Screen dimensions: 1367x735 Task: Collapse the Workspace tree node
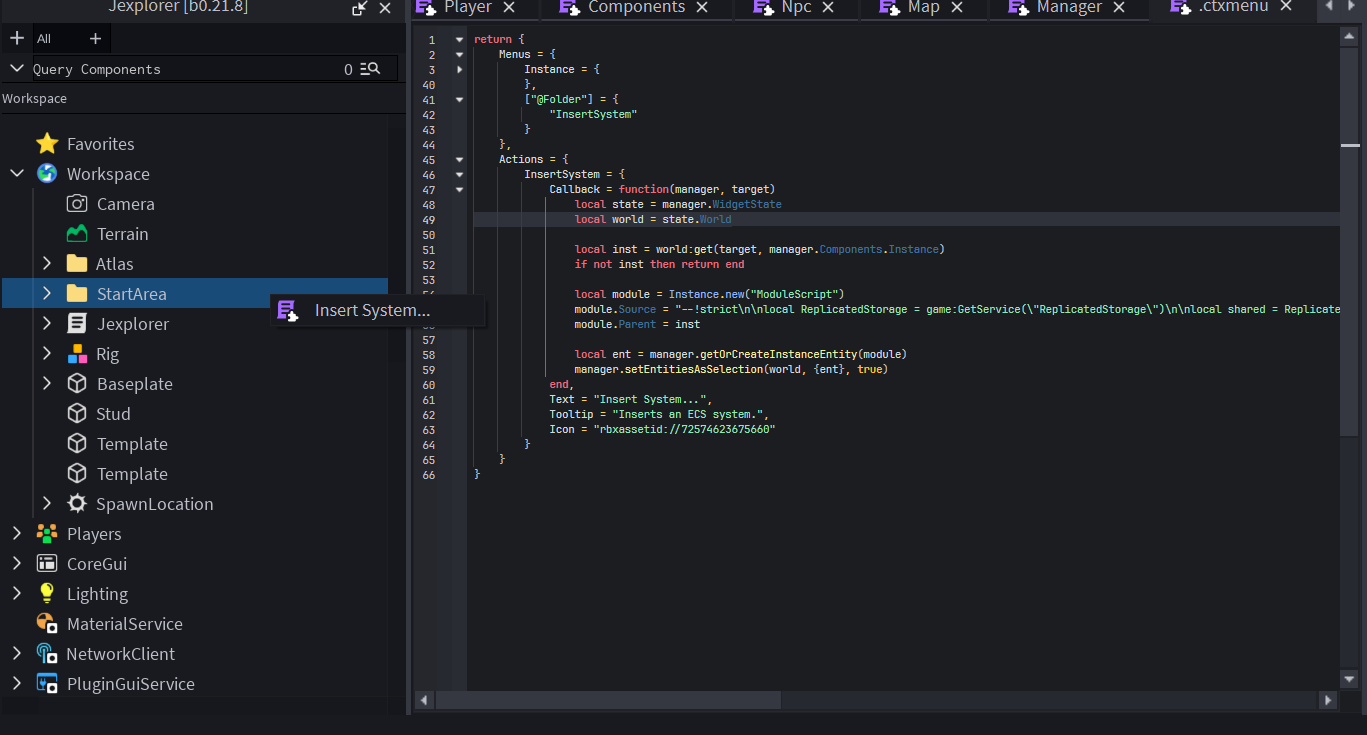pos(17,174)
